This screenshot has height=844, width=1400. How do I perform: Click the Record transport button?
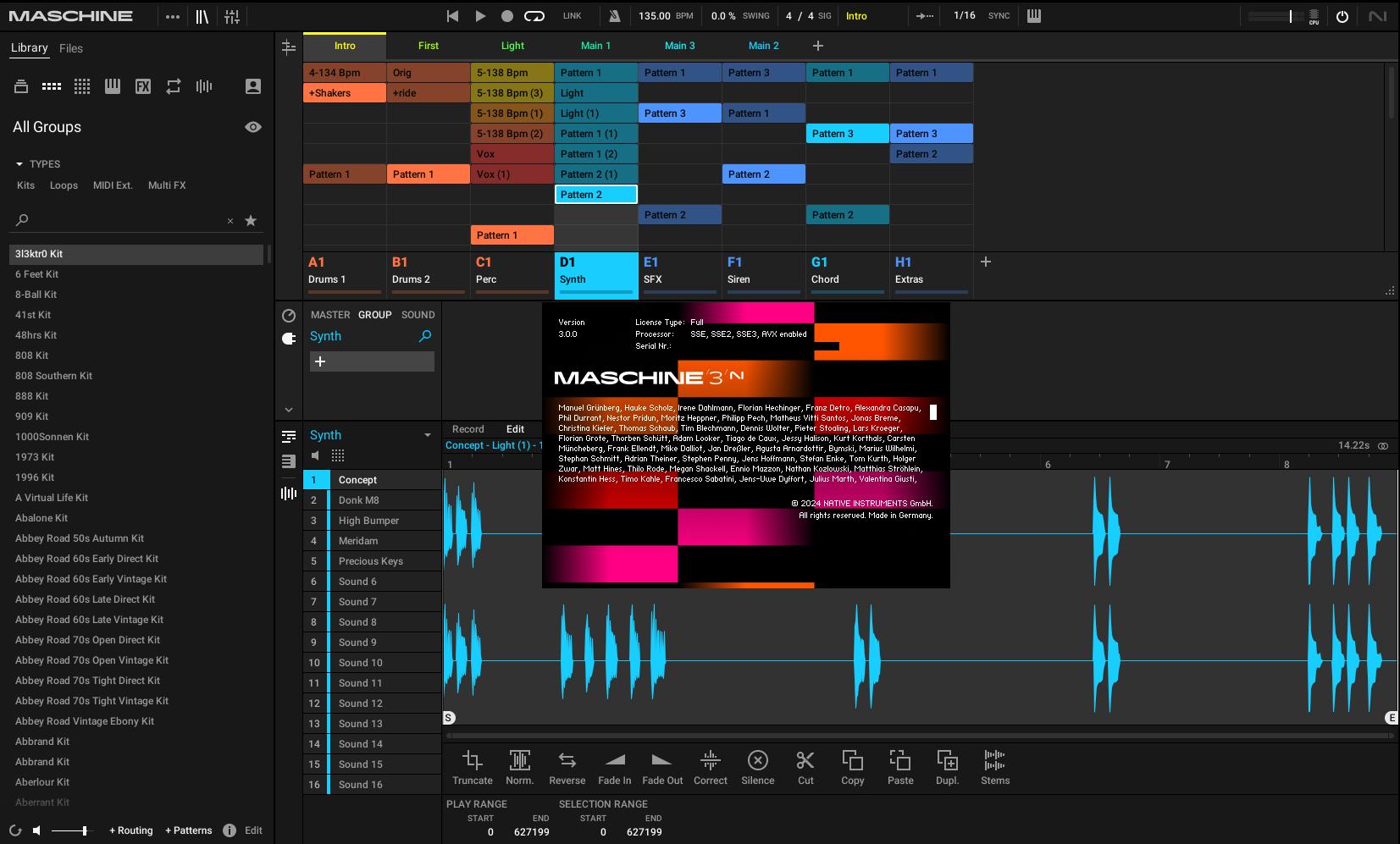[507, 16]
